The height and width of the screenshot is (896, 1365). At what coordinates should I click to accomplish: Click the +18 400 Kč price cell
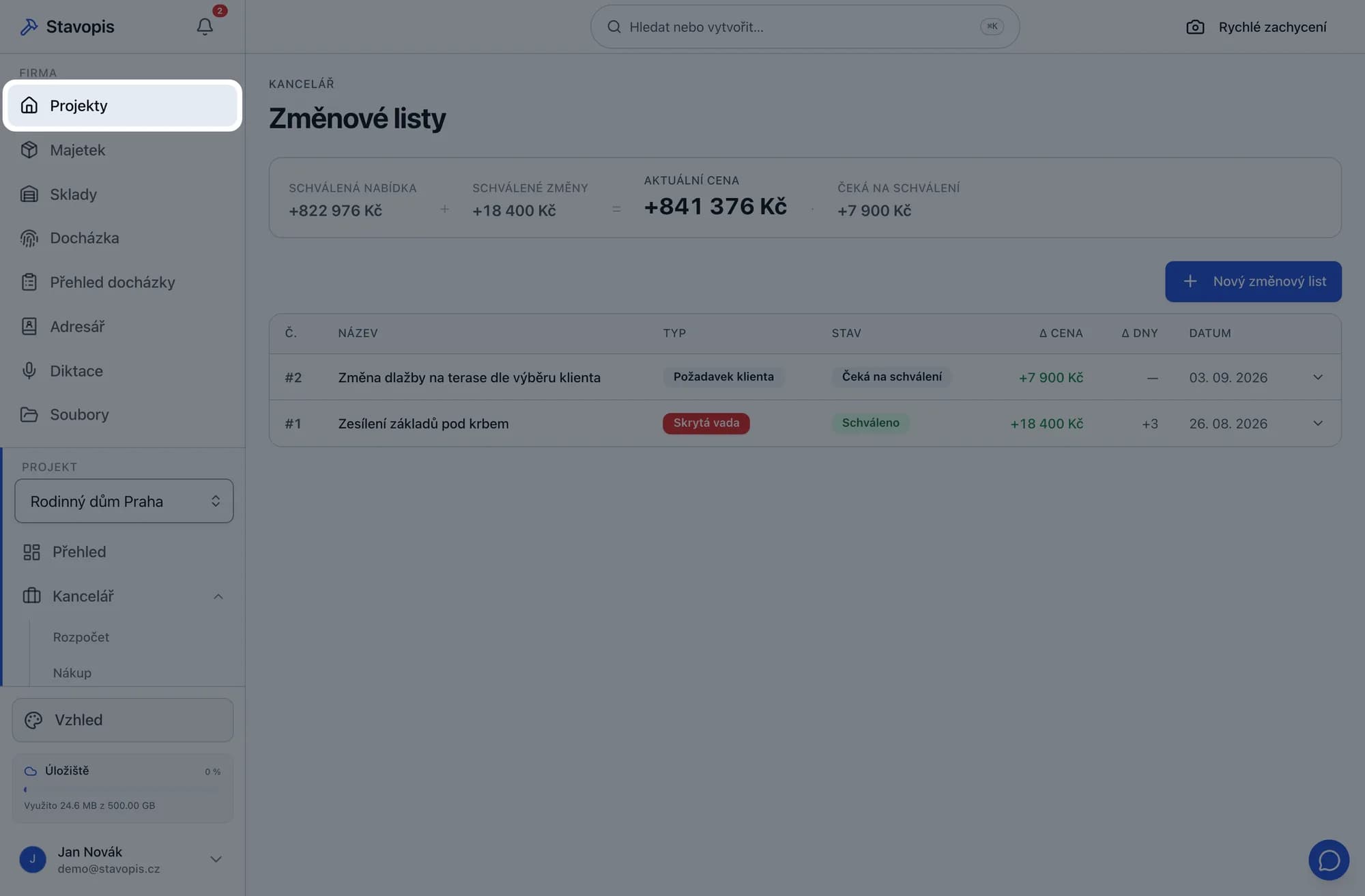point(1046,424)
